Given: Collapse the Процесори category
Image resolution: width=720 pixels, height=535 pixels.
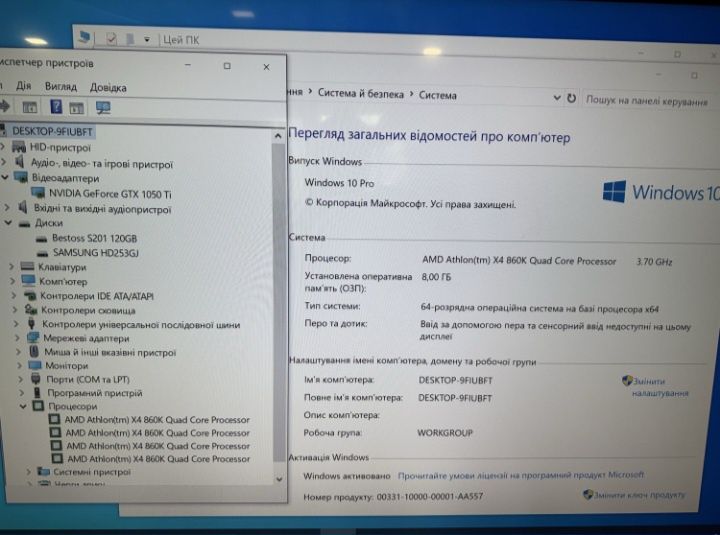Looking at the screenshot, I should [23, 406].
